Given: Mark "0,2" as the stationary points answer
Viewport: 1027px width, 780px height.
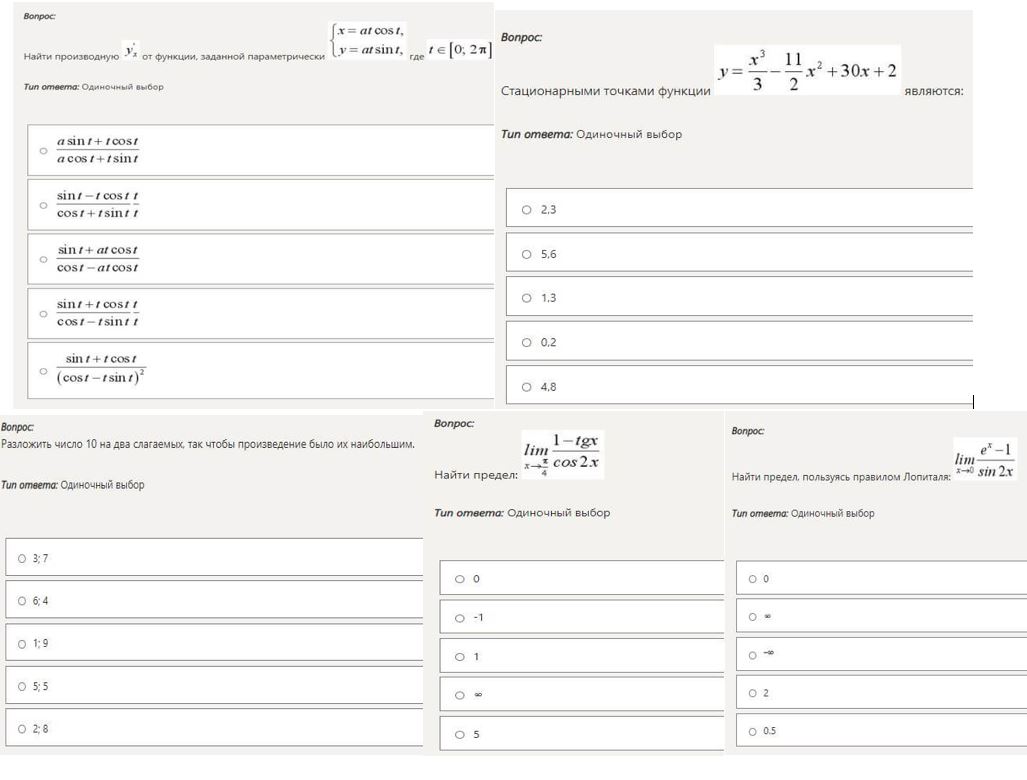Looking at the screenshot, I should coord(527,342).
